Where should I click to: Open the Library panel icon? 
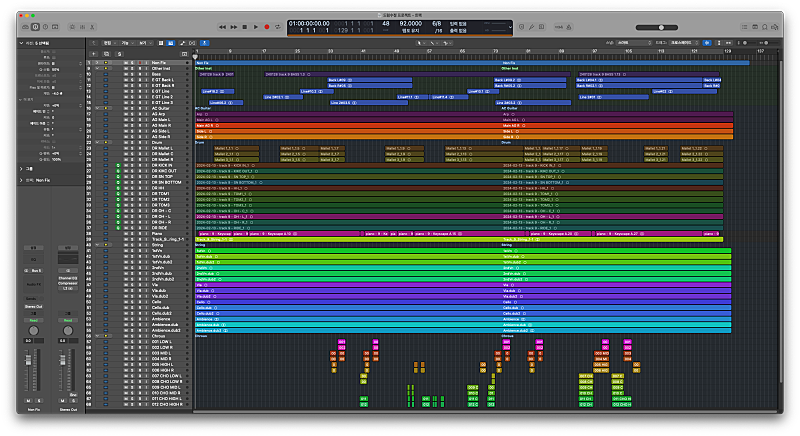click(x=23, y=27)
